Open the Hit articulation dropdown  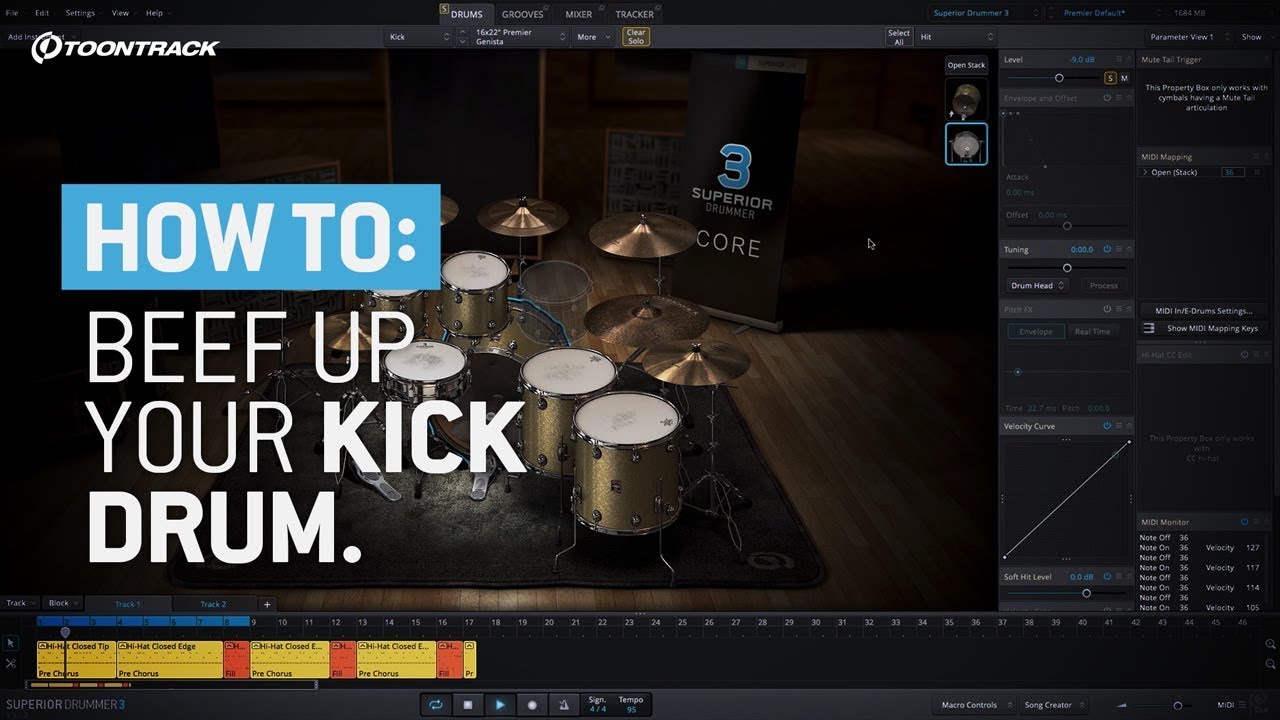[x=956, y=37]
